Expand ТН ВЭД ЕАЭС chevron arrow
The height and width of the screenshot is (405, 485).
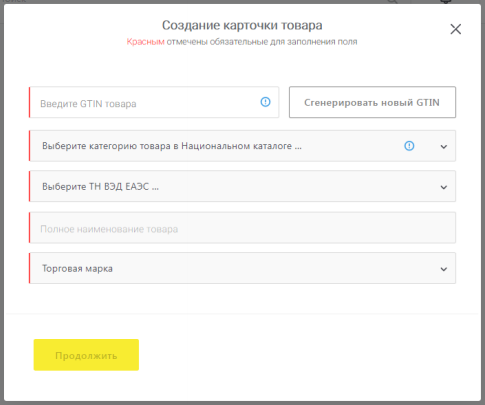[x=444, y=187]
